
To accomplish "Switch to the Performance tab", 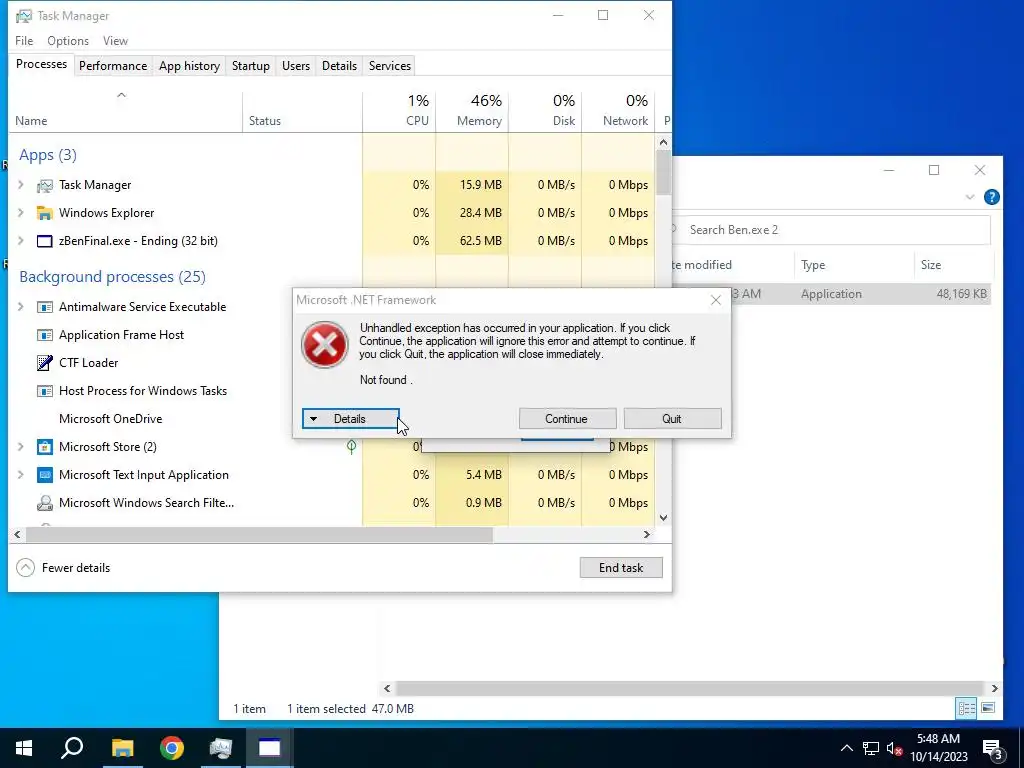I will click(113, 66).
